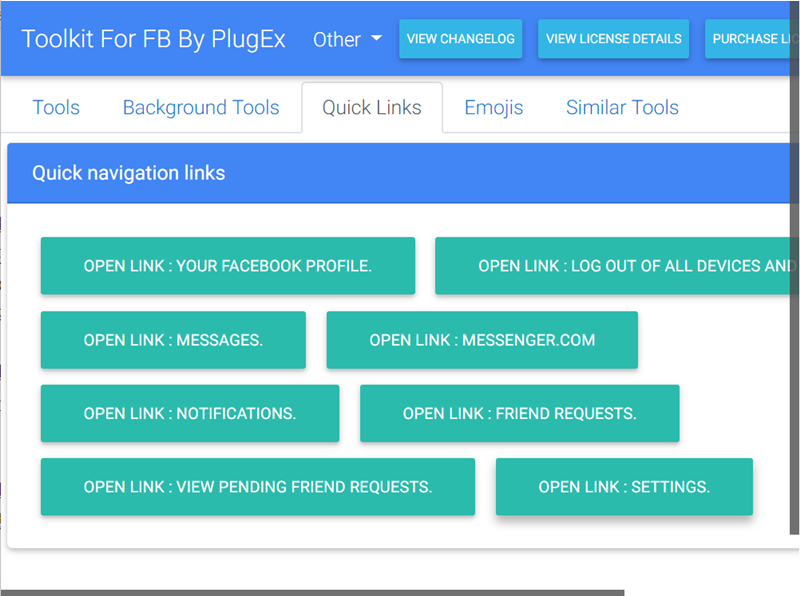Screen dimensions: 800x596
Task: Open the Similar Tools tab
Action: tap(622, 108)
